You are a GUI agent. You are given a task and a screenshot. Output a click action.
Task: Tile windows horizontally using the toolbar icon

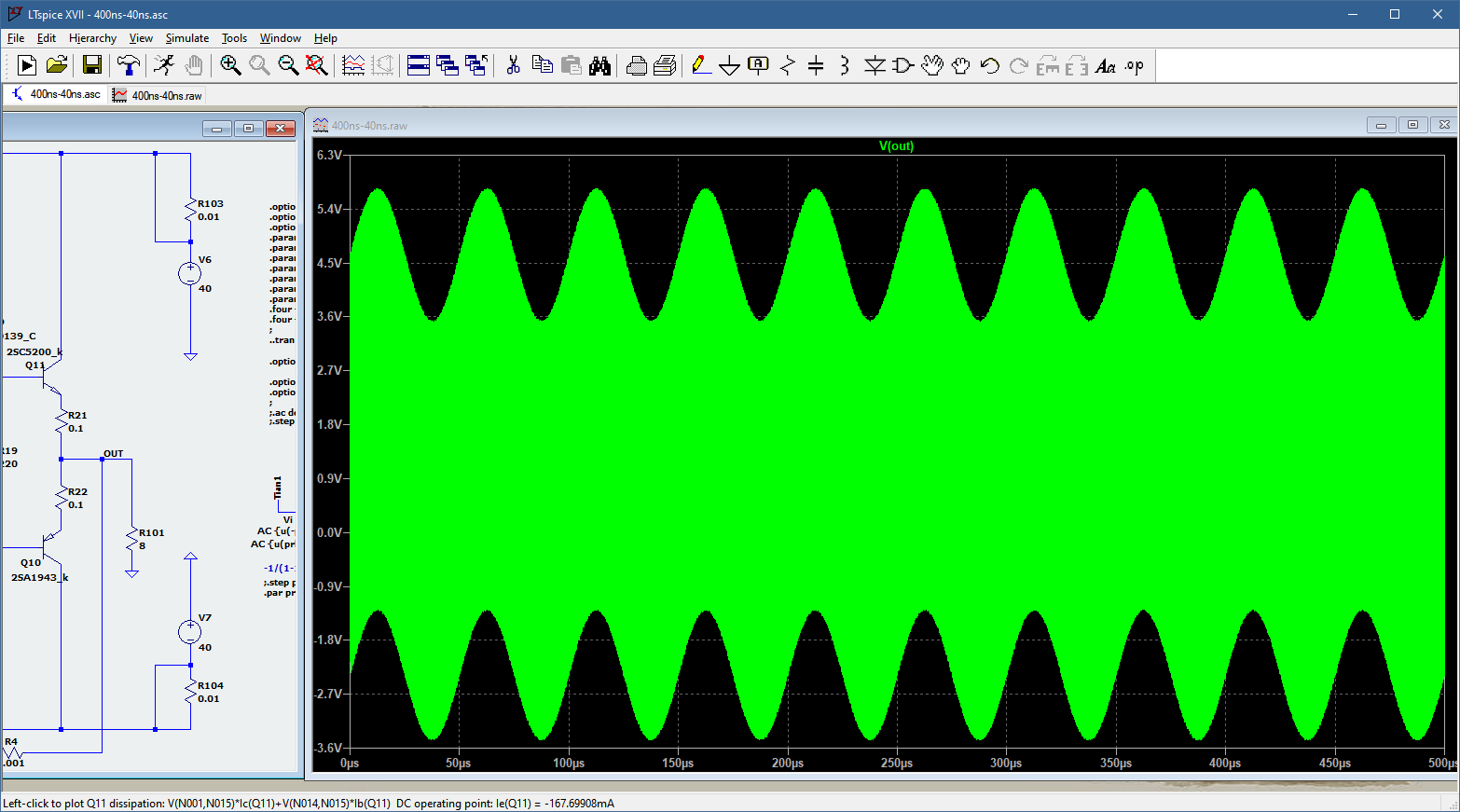pos(419,65)
